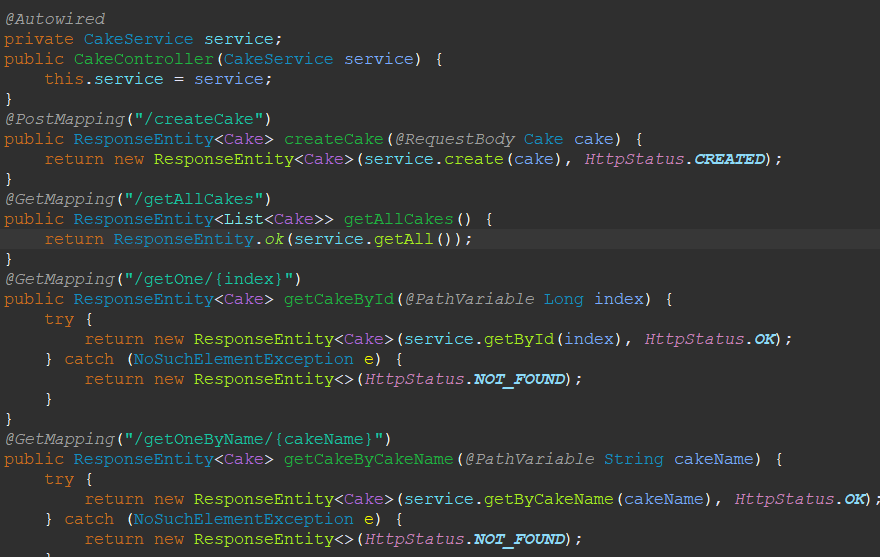Click CakeService type in the private field declaration

click(139, 39)
